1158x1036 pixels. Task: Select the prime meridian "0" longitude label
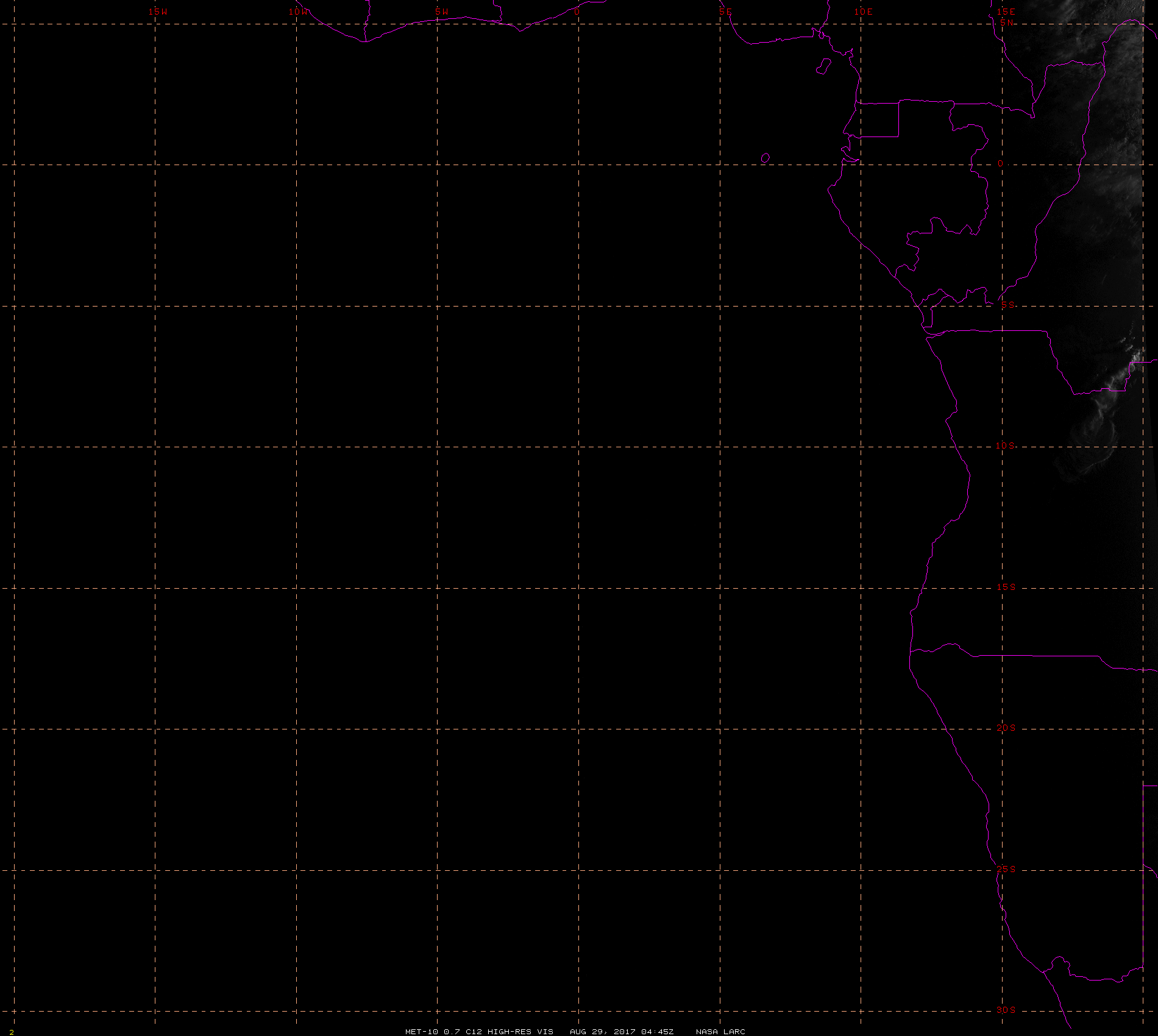coord(577,12)
